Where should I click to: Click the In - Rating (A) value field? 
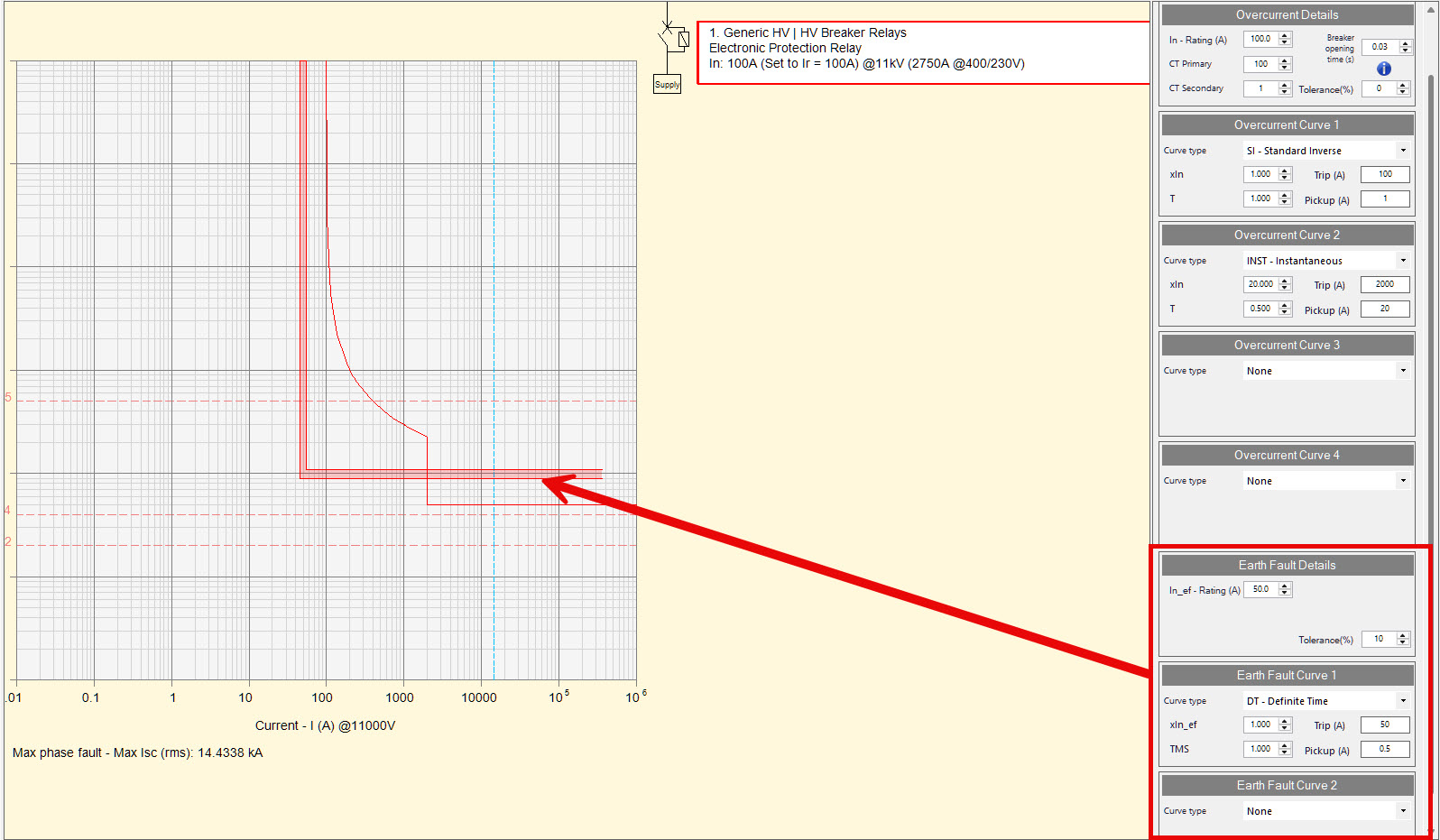click(x=1260, y=40)
